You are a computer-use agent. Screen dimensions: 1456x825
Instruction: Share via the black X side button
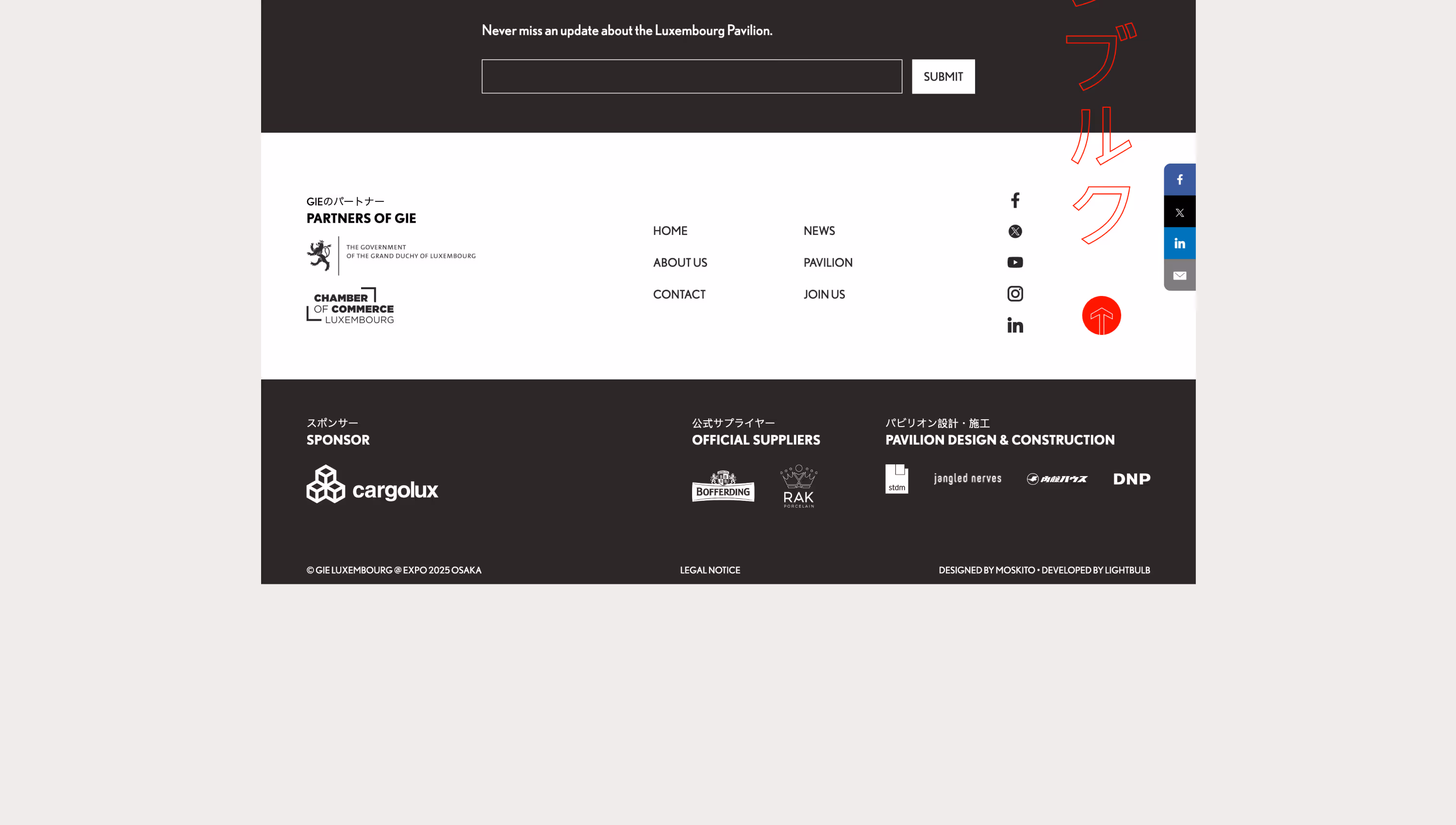pyautogui.click(x=1179, y=212)
